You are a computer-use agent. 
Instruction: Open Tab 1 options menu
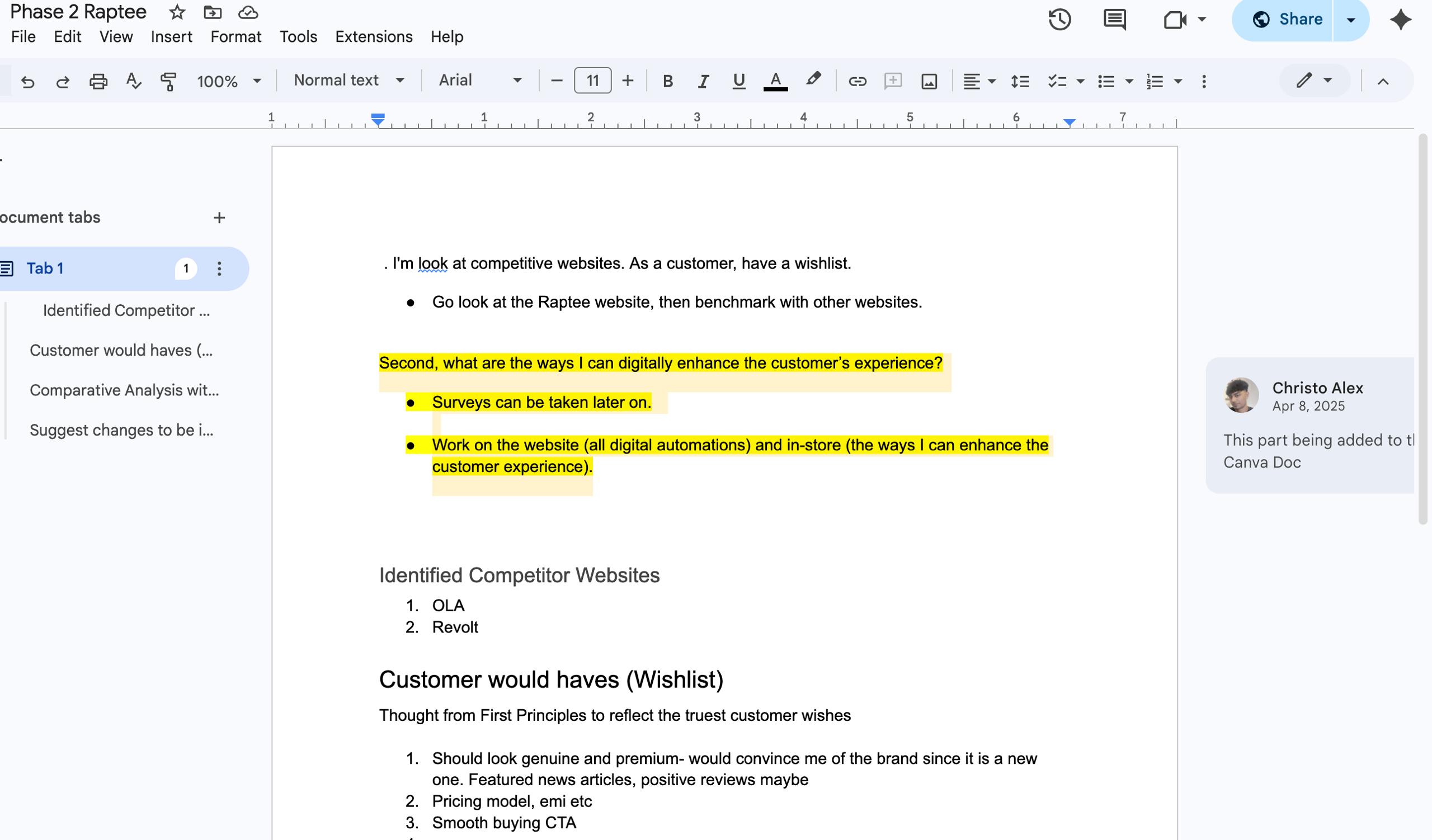[219, 268]
